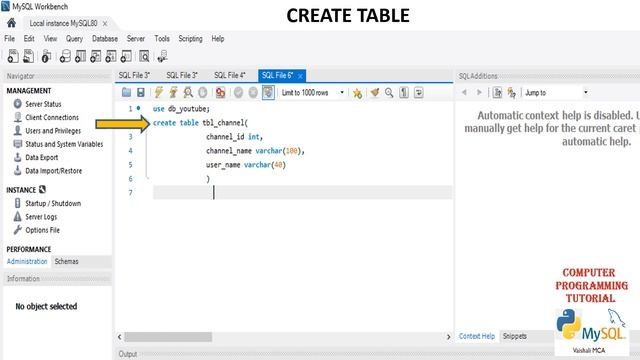Click the commit transaction icon
640x360 pixels.
coord(238,93)
